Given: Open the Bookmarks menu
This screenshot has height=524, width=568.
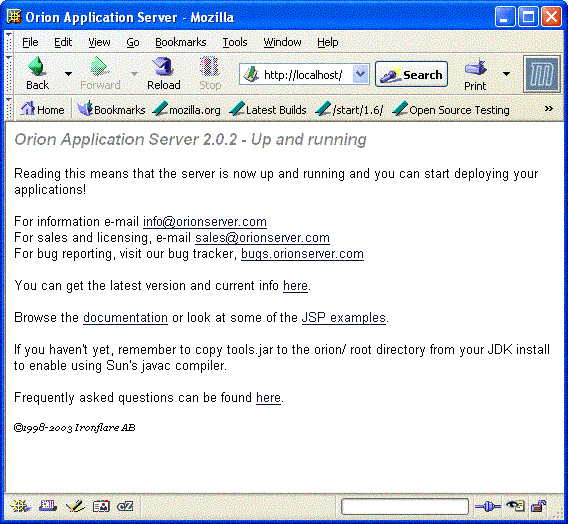Looking at the screenshot, I should (180, 42).
